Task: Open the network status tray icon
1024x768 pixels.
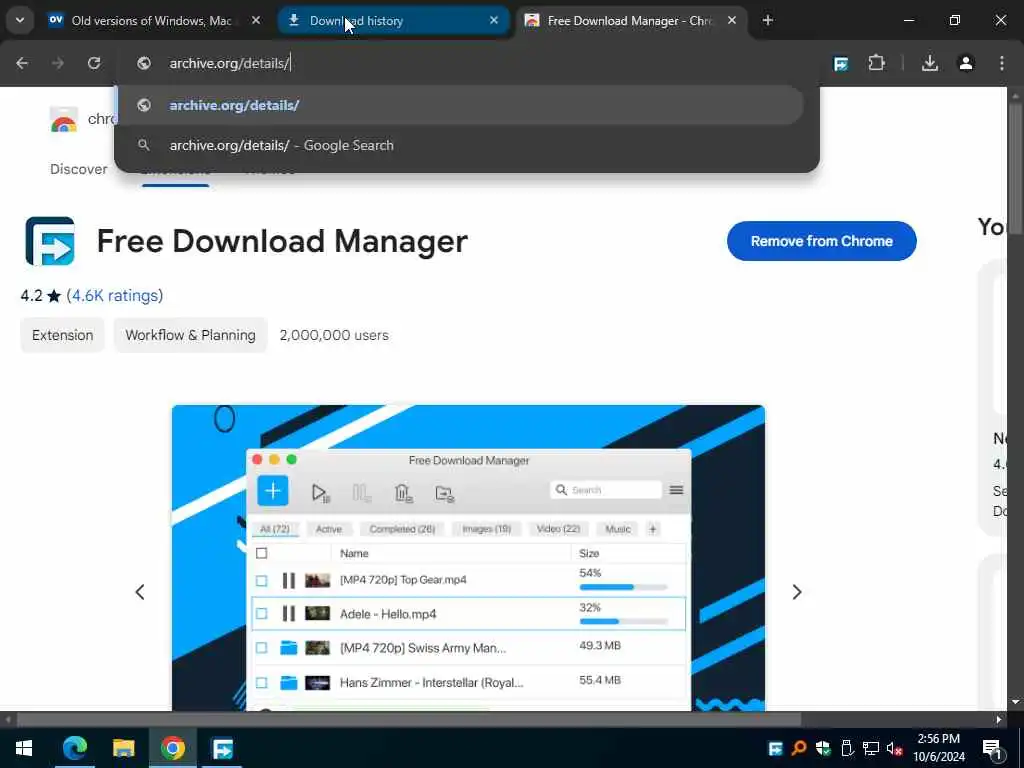Action: tap(871, 748)
